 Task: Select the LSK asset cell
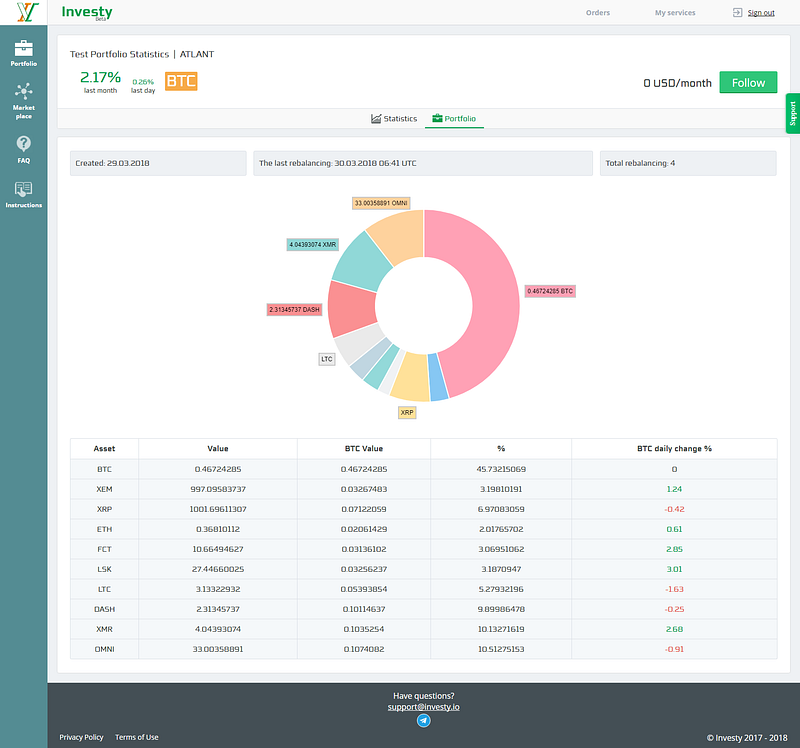click(104, 569)
